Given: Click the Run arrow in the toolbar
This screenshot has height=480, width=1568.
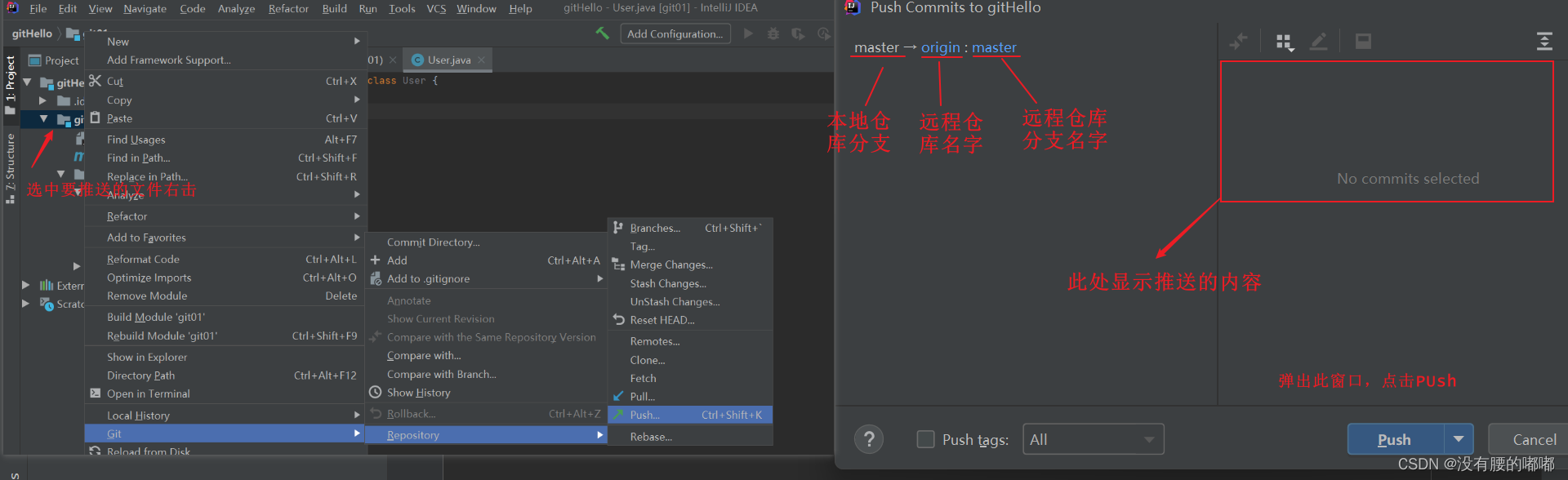Looking at the screenshot, I should click(748, 33).
